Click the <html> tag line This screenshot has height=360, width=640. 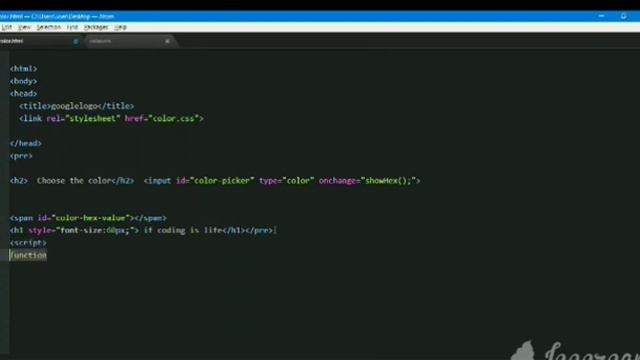click(x=23, y=69)
